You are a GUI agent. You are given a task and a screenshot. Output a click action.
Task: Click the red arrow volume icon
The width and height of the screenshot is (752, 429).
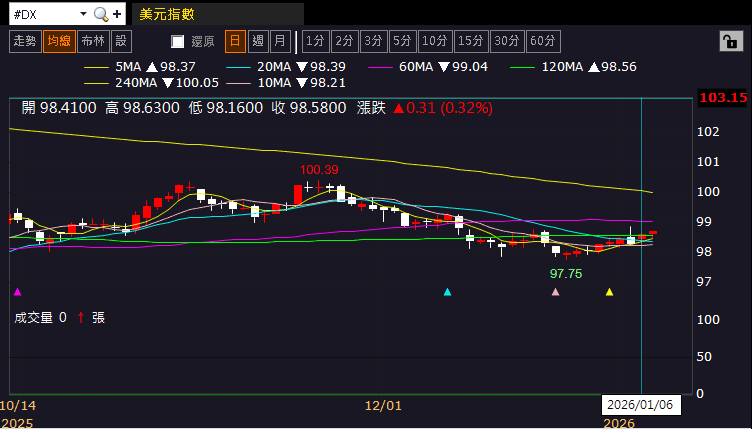click(80, 317)
